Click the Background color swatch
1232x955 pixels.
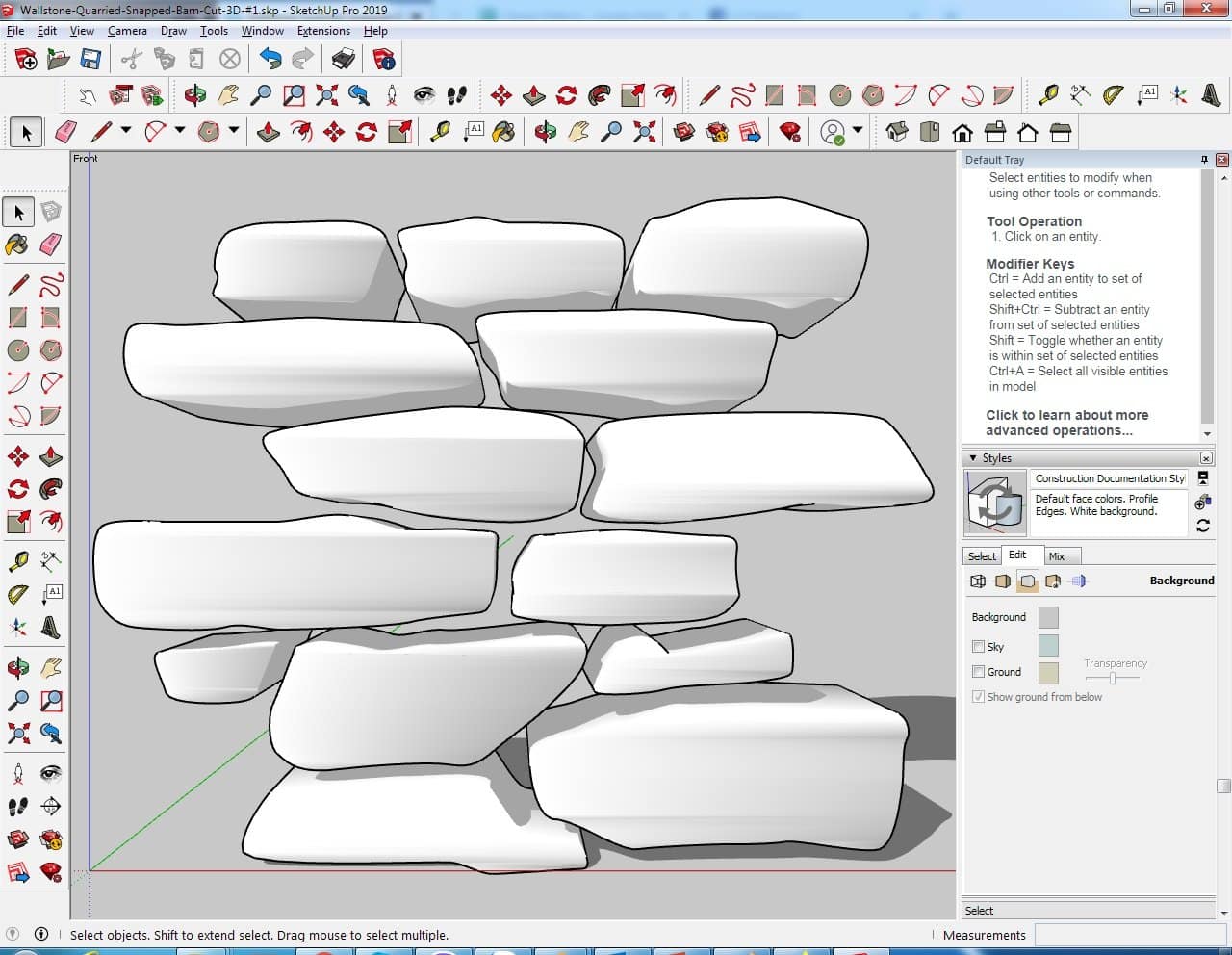click(x=1048, y=617)
